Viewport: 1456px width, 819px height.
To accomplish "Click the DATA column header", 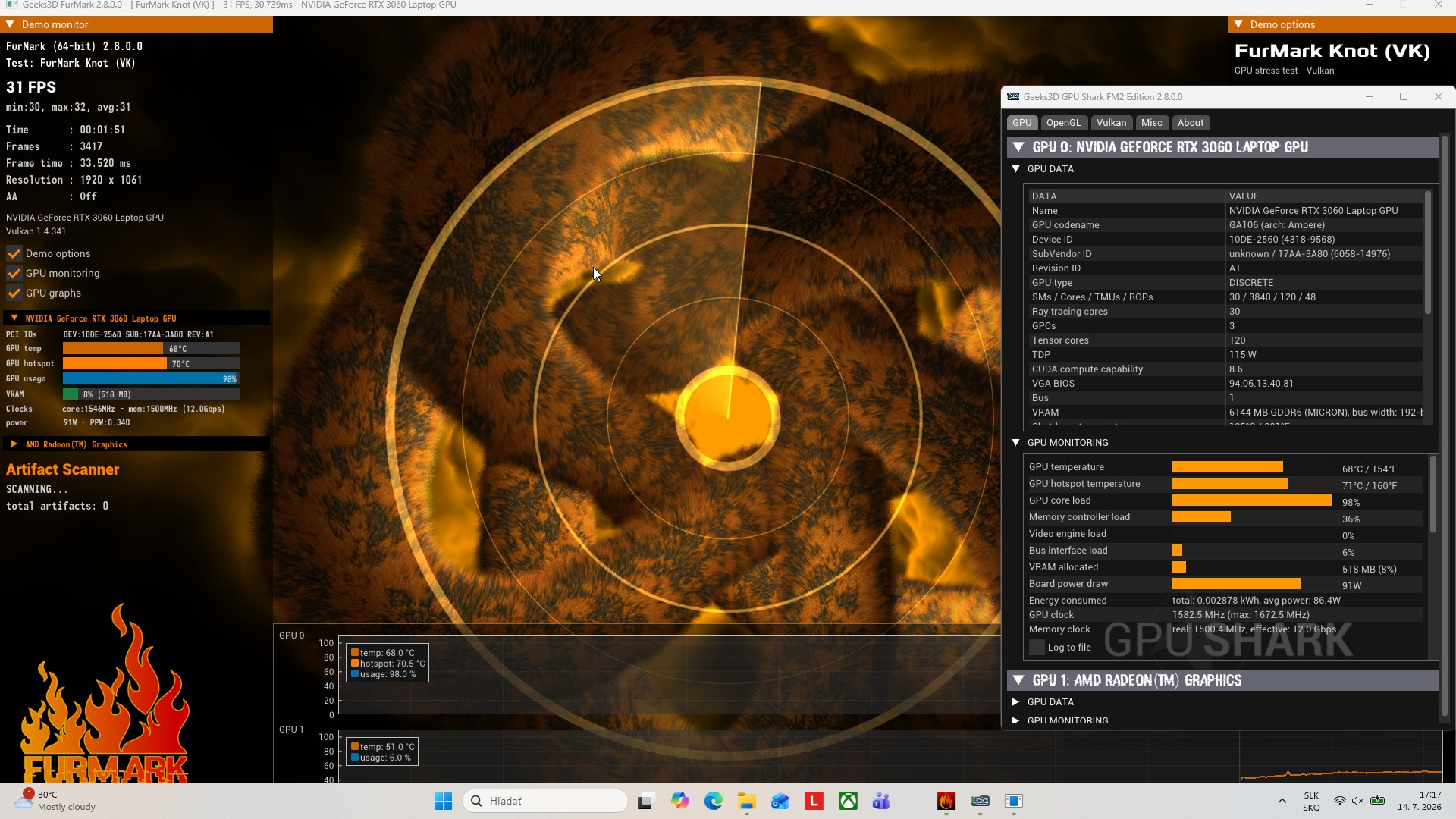I will point(1127,196).
